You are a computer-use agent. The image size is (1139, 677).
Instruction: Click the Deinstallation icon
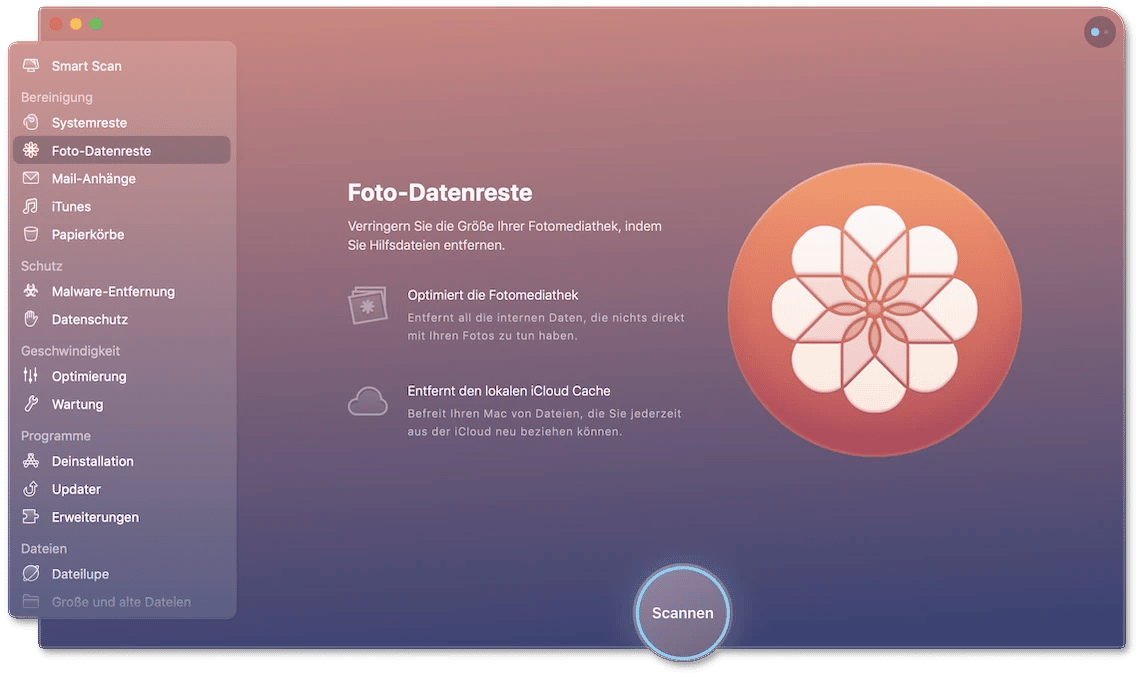(31, 461)
